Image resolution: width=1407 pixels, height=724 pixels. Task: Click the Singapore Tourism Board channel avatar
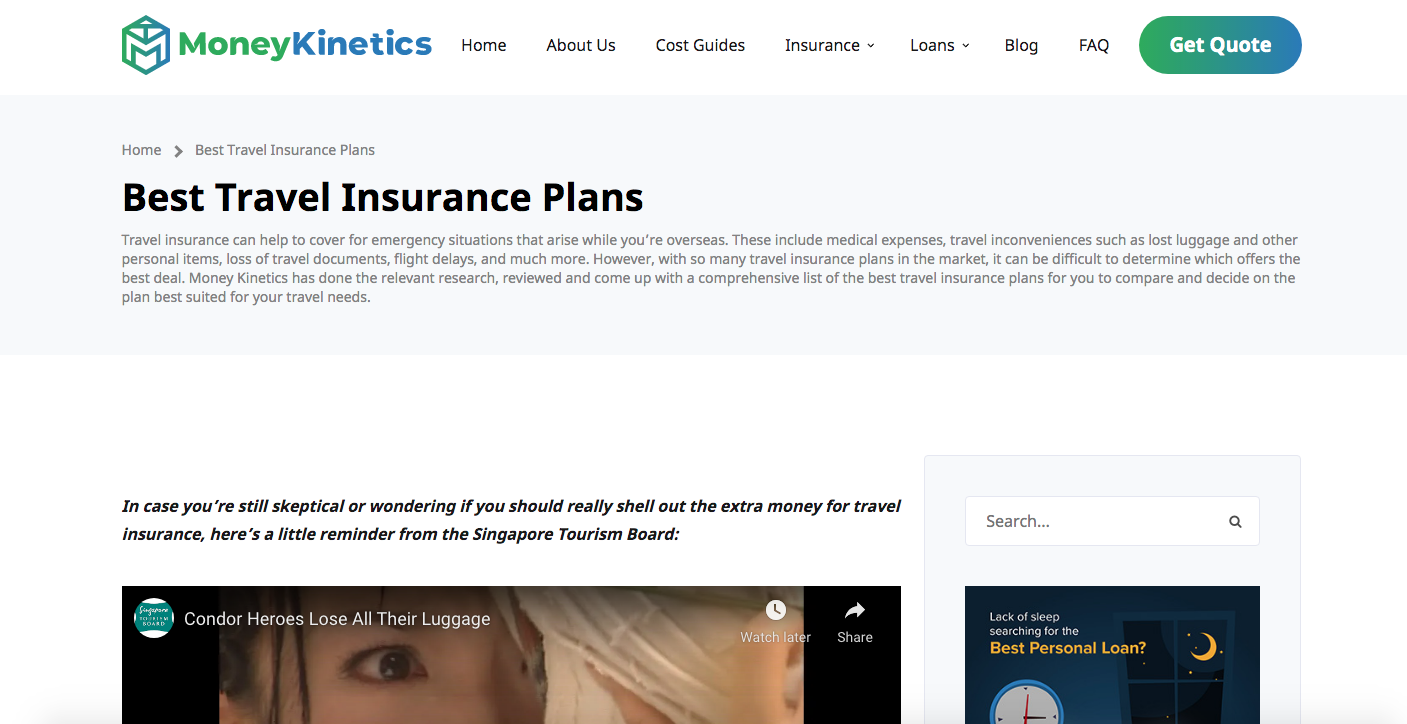pos(154,618)
